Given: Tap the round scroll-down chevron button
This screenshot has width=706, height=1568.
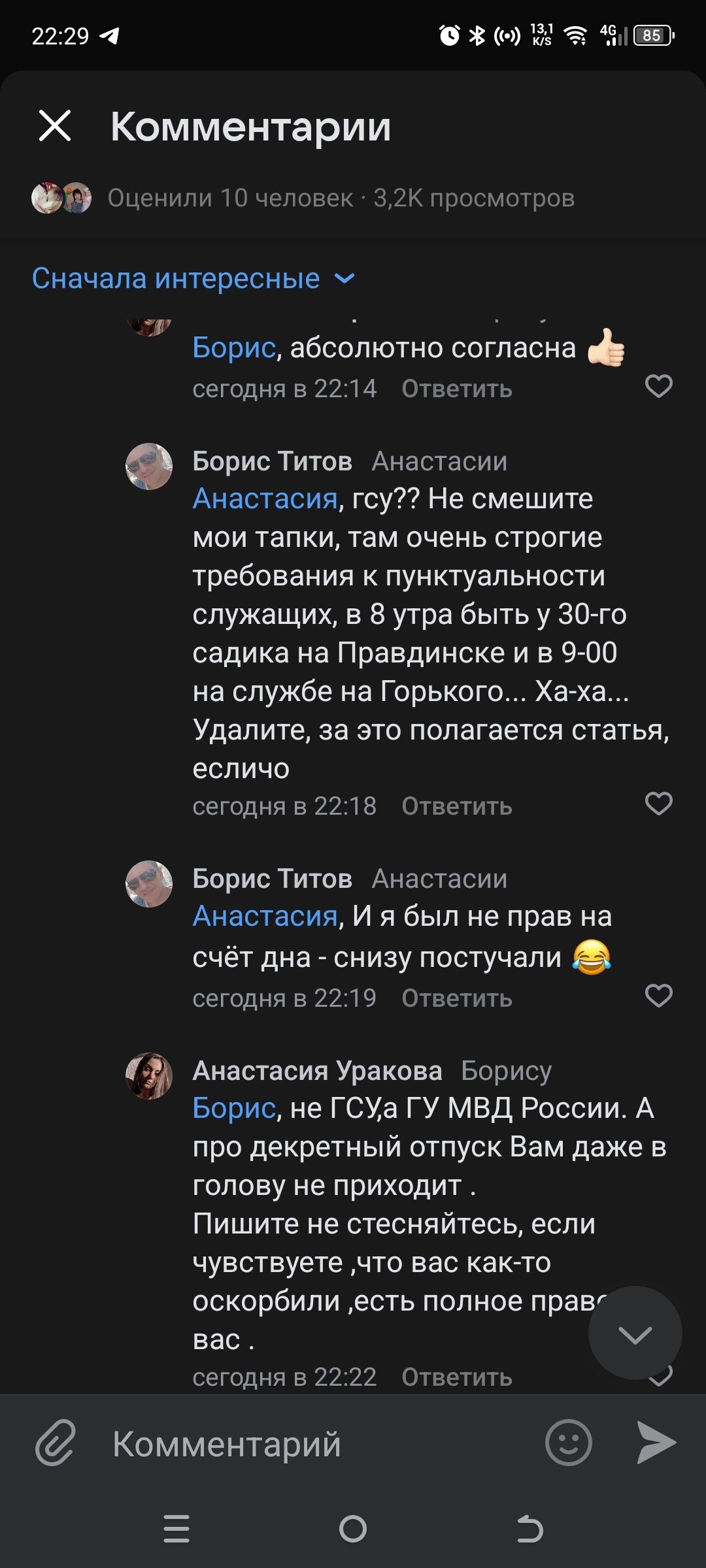Looking at the screenshot, I should (x=635, y=1333).
